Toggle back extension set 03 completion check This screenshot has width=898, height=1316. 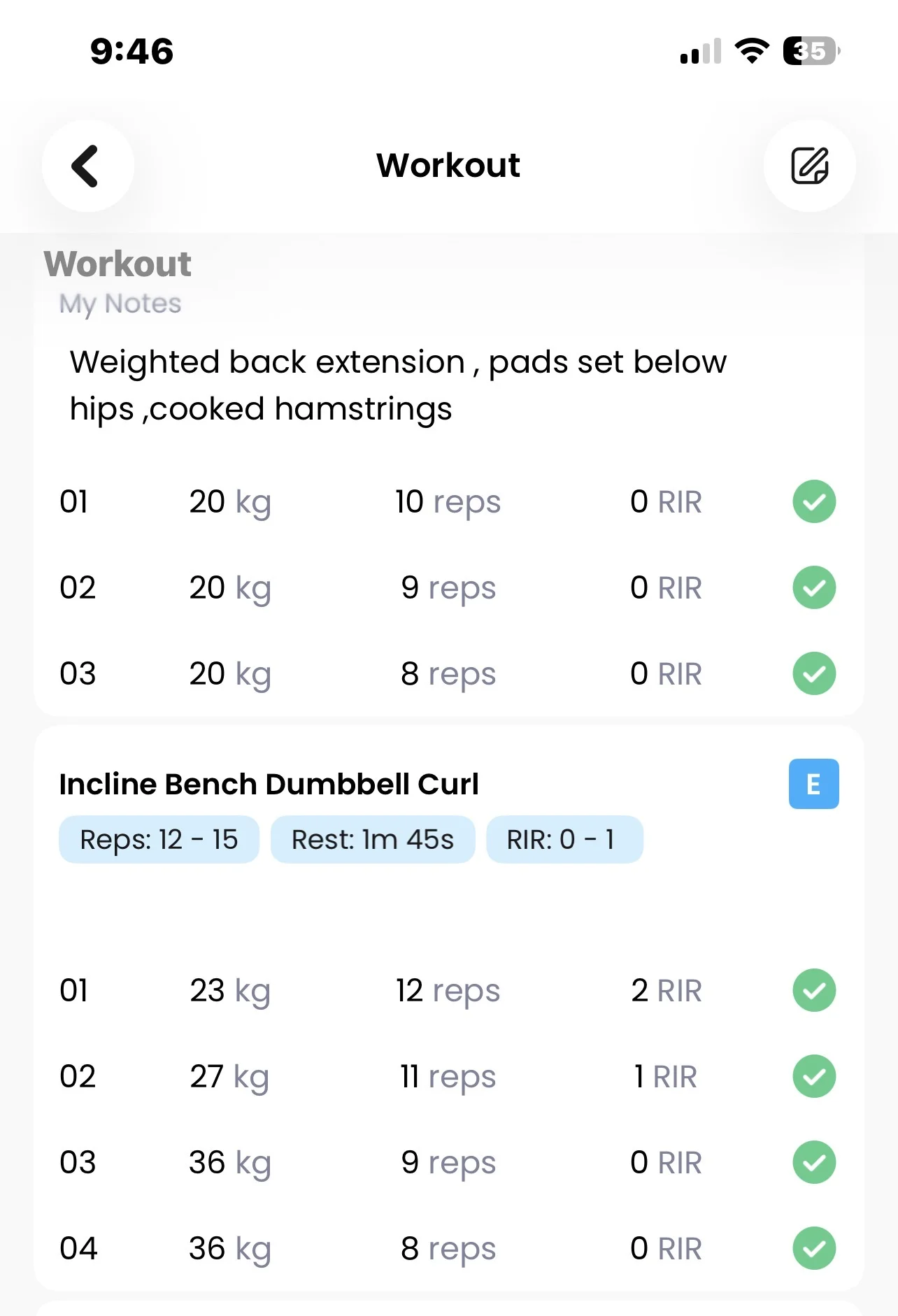(x=814, y=673)
